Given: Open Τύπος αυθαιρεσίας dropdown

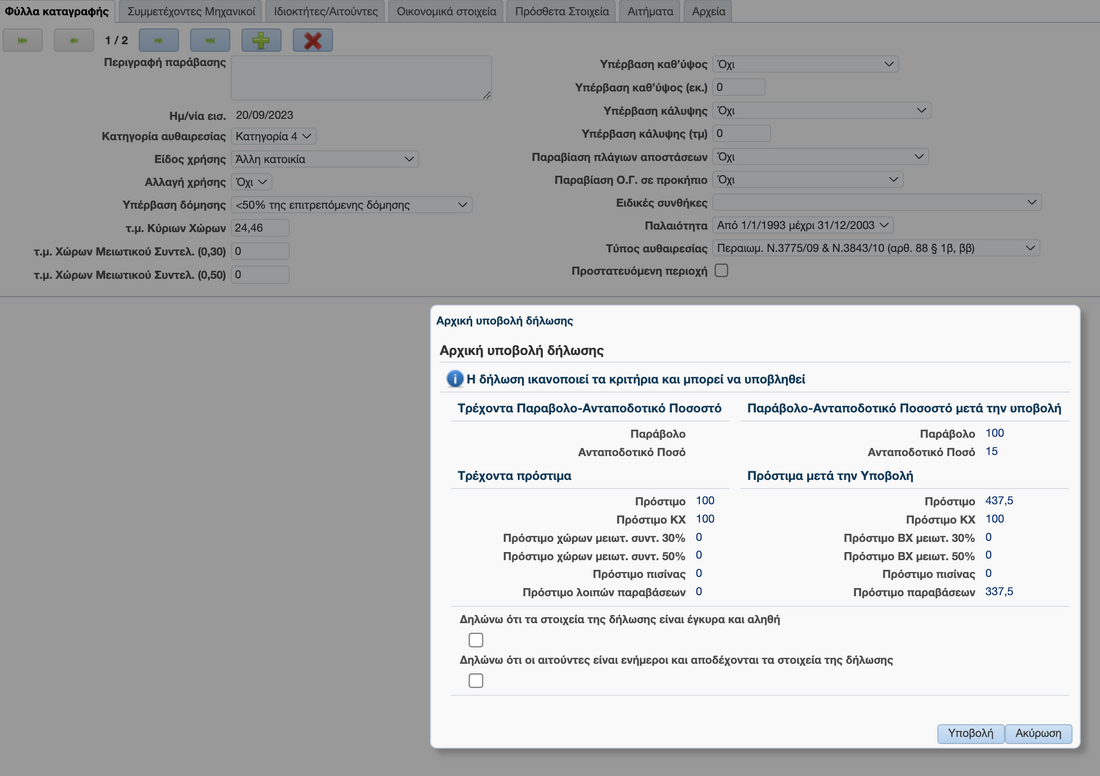Looking at the screenshot, I should pos(876,248).
